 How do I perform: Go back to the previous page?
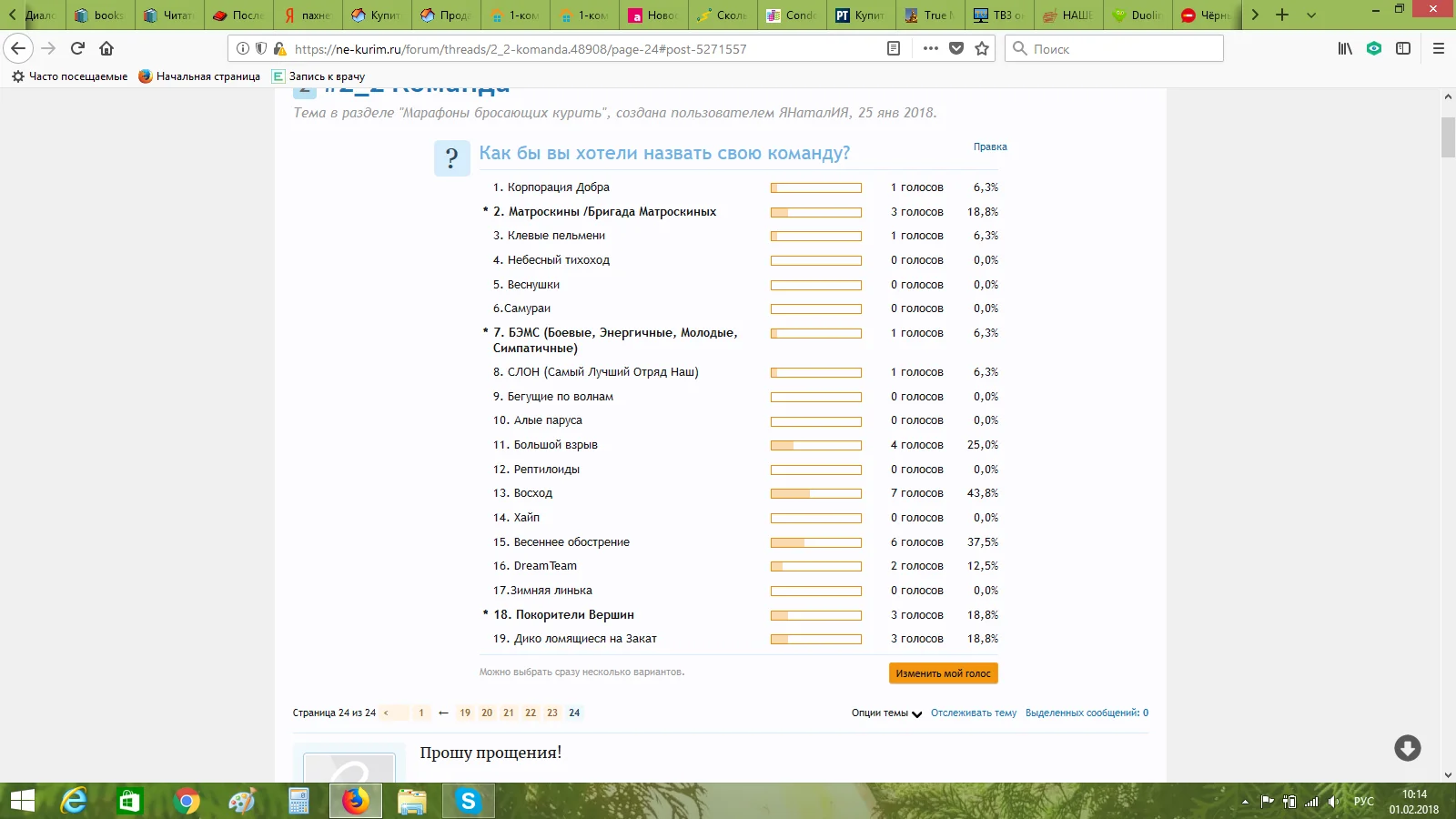[18, 48]
